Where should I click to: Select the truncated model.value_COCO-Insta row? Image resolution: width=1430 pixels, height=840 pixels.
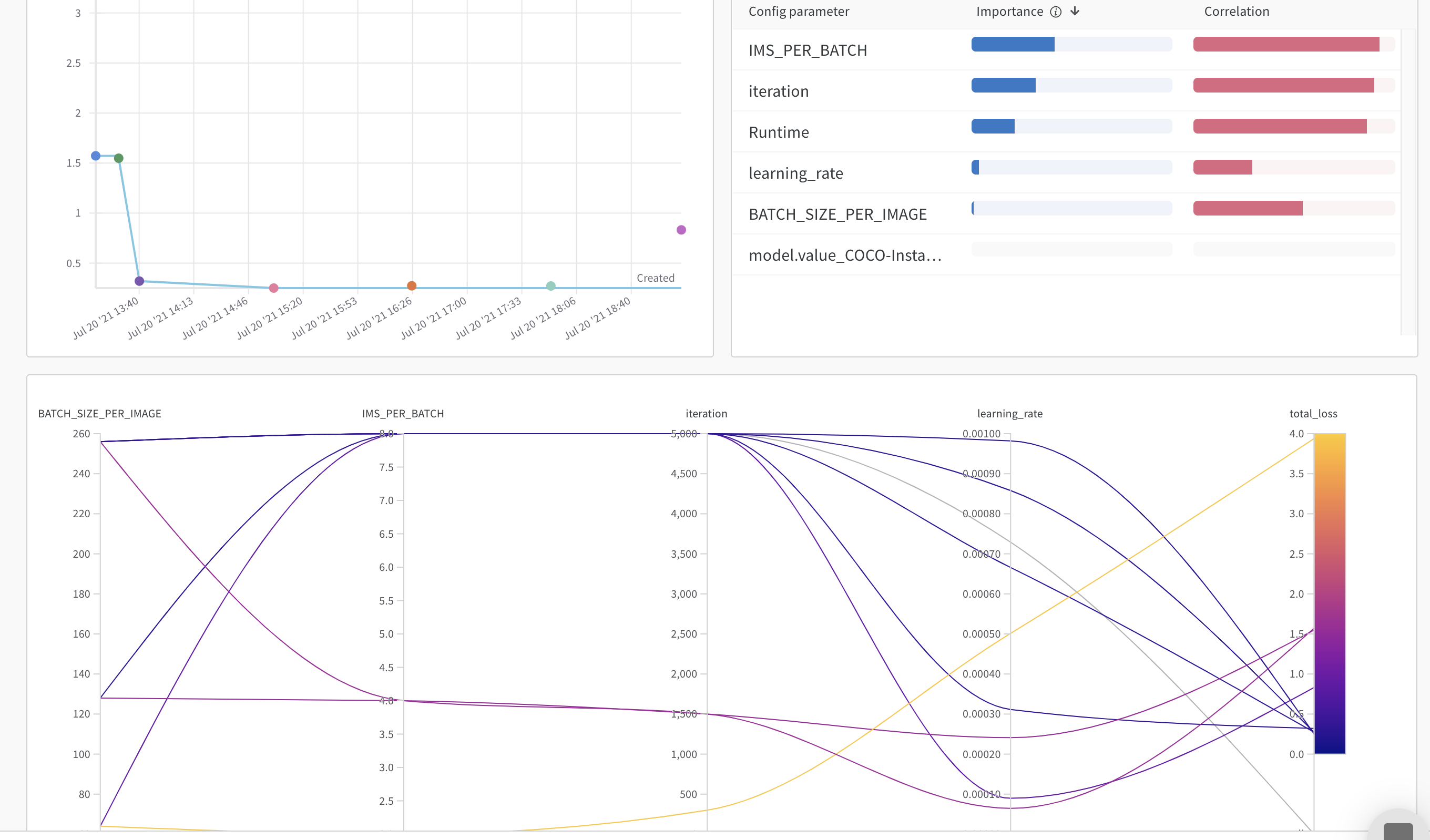[845, 255]
